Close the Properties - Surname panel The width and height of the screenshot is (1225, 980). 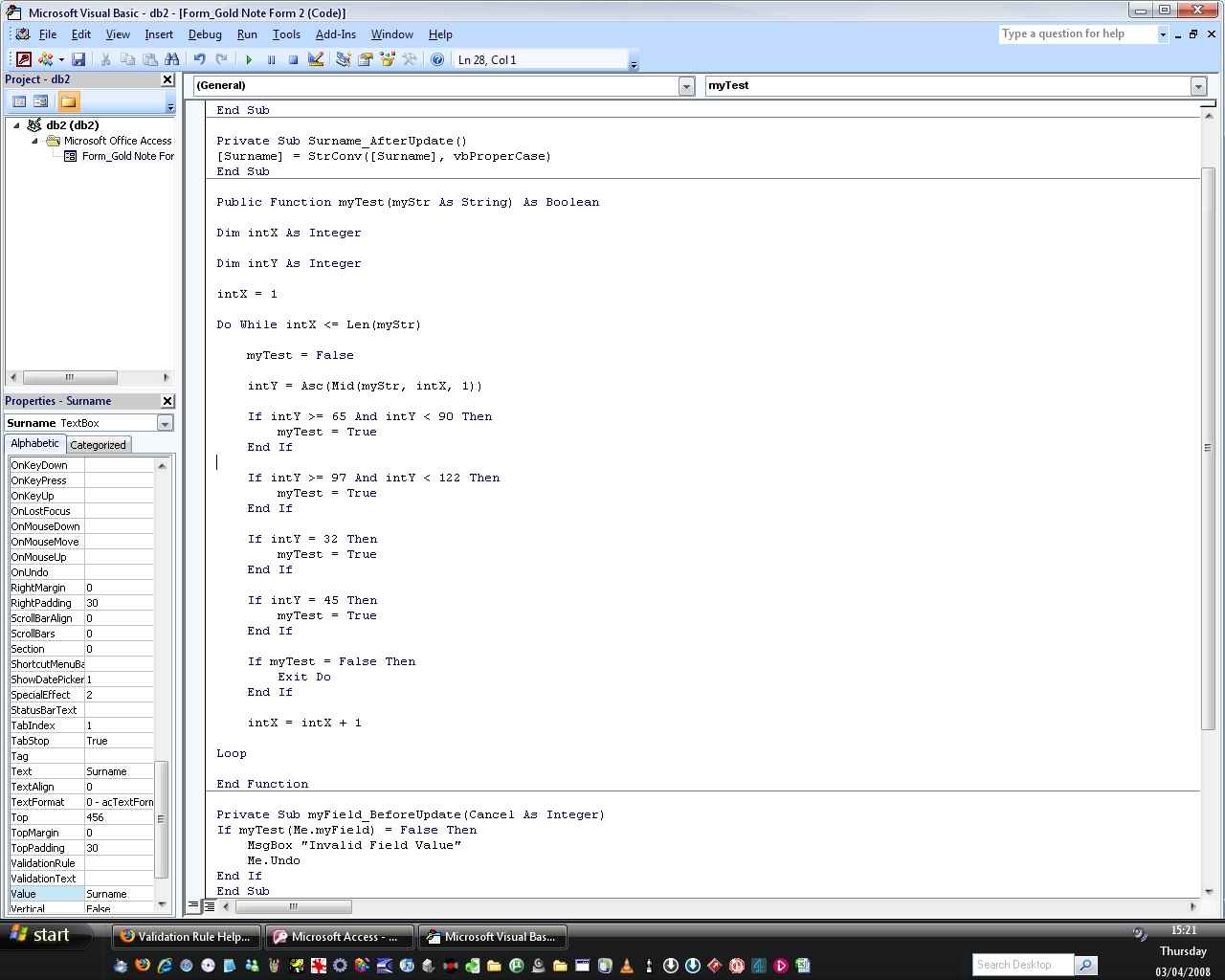(168, 401)
